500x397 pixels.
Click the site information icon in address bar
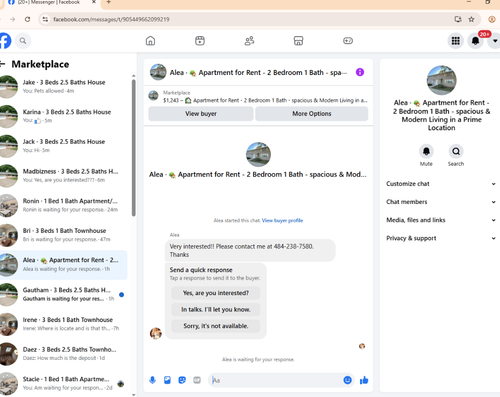[45, 19]
